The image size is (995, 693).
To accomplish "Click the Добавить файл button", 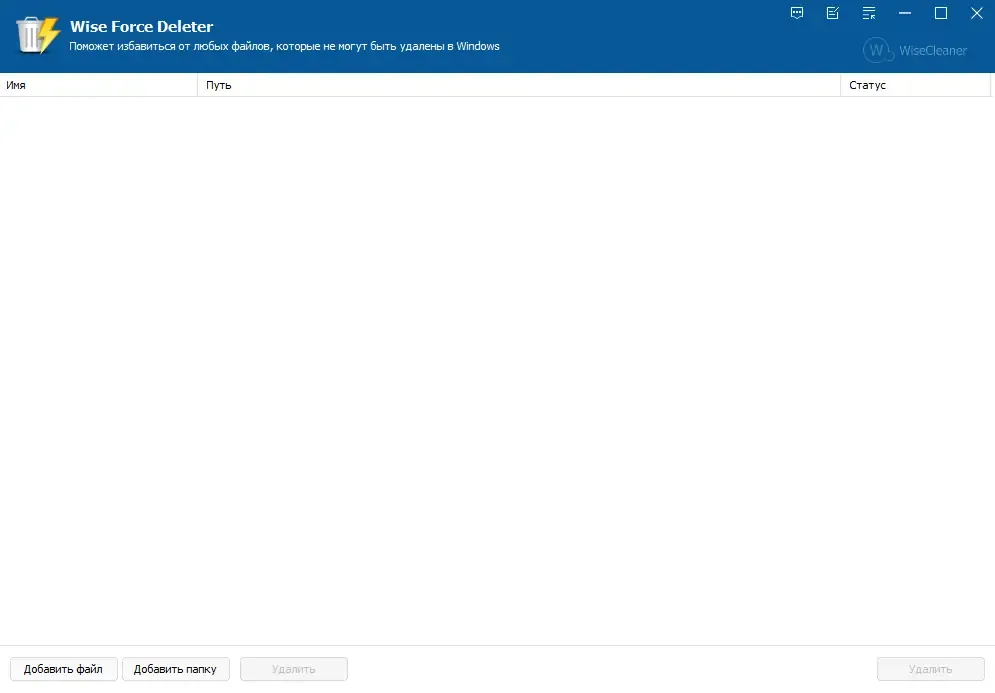I will (x=63, y=669).
